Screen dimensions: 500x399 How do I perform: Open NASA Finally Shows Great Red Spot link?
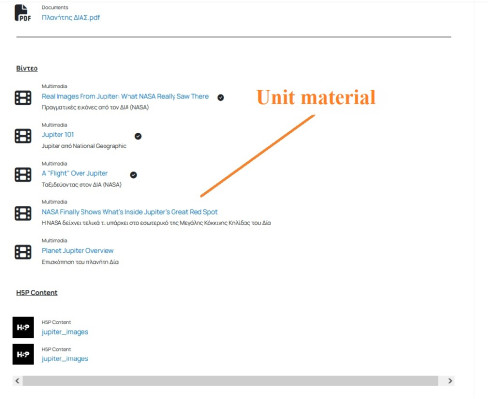coord(129,212)
